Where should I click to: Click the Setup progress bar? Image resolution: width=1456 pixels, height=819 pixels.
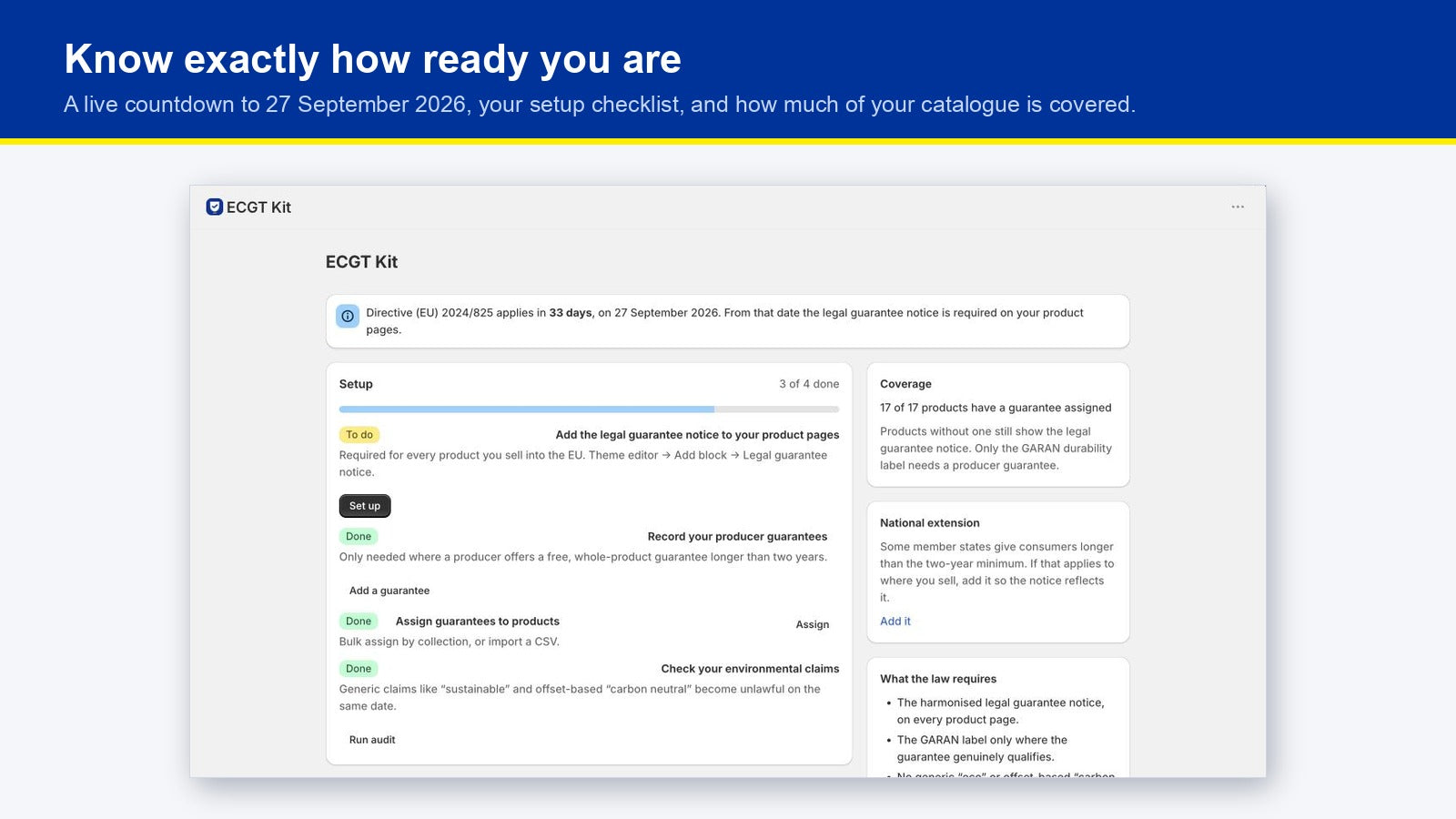coord(589,409)
